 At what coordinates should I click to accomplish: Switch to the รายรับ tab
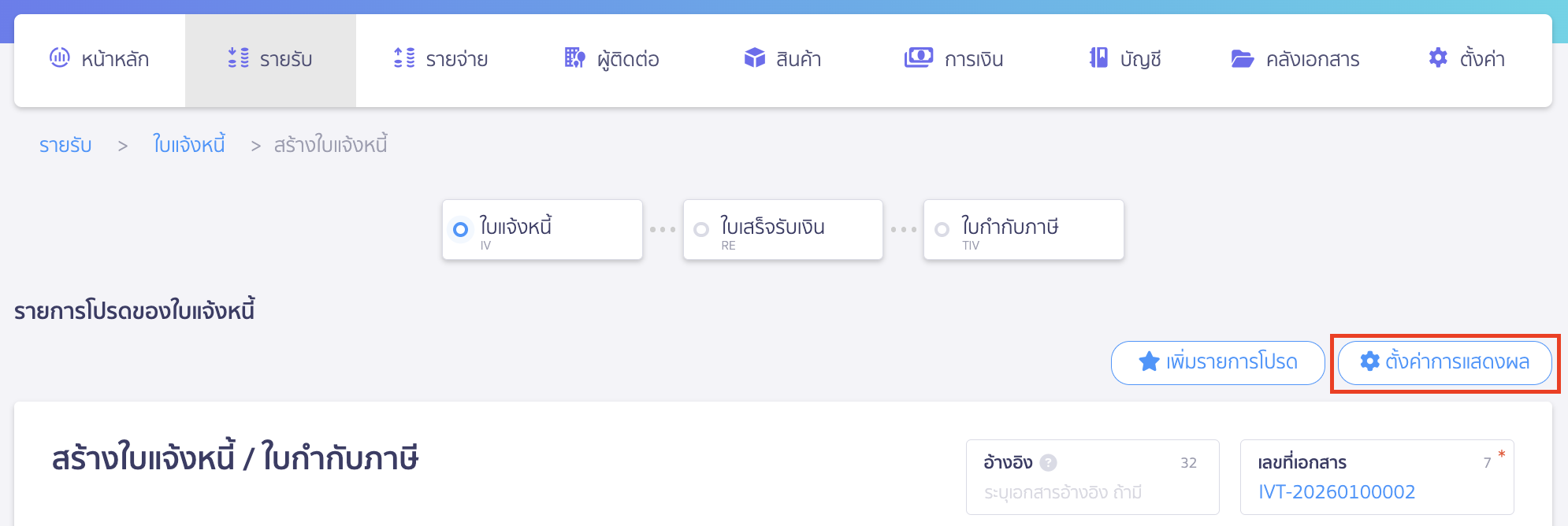[x=269, y=58]
